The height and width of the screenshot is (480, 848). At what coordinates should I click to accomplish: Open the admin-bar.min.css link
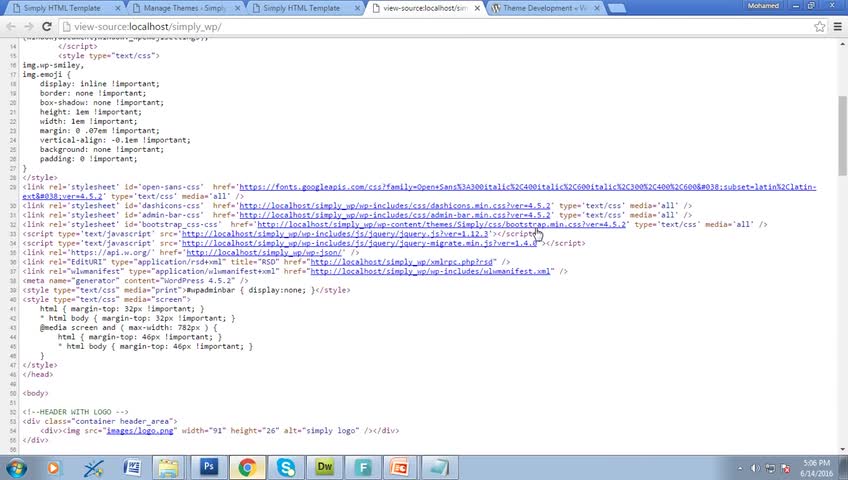395,215
